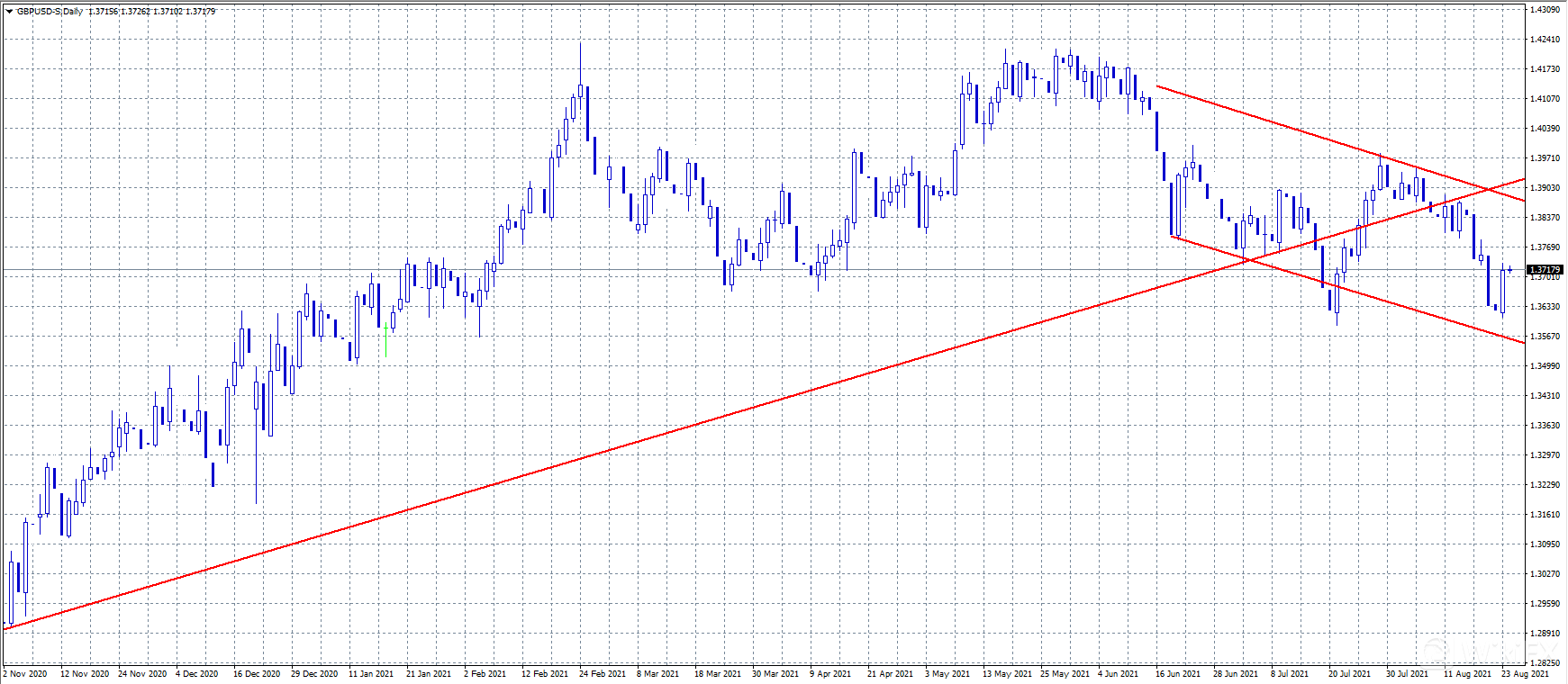Click the GBPUSD-S,Daily chart title text
This screenshot has width=1568, height=684.
click(50, 12)
